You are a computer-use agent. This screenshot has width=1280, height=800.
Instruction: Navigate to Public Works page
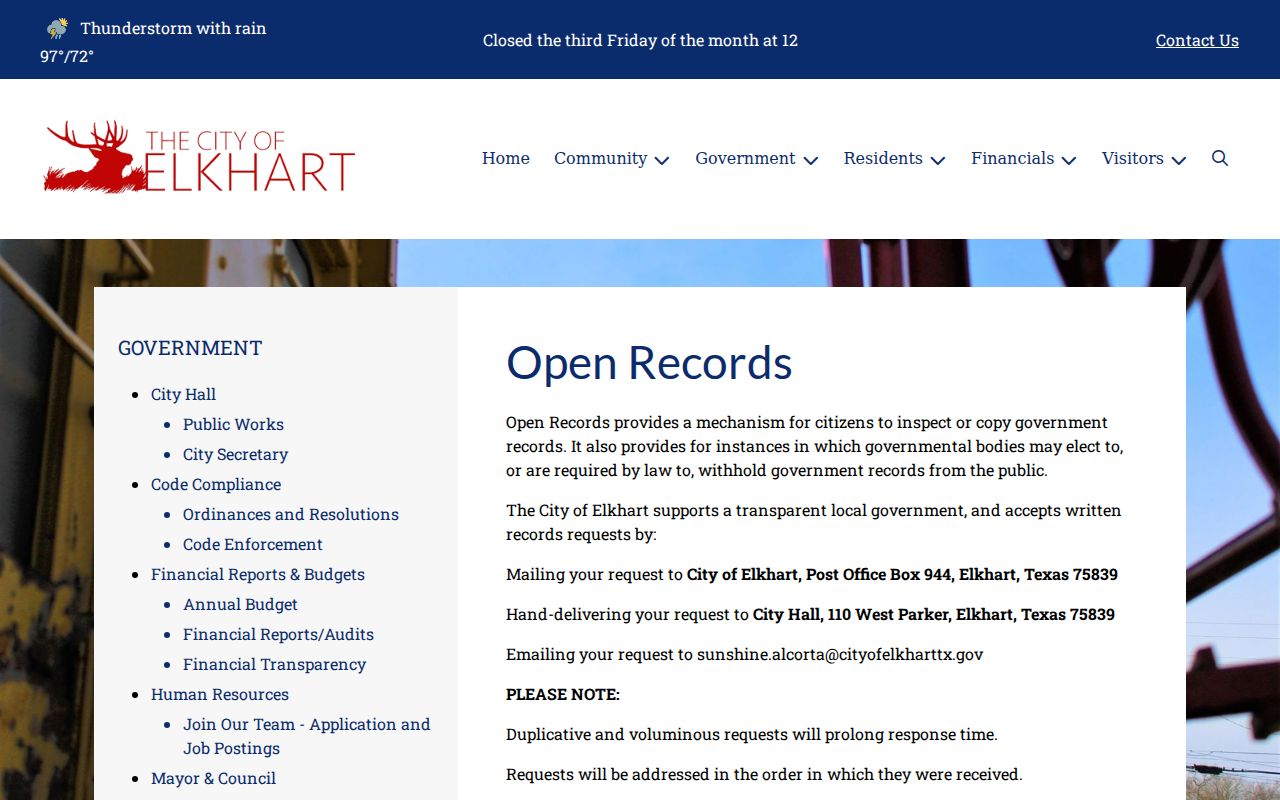pyautogui.click(x=233, y=424)
